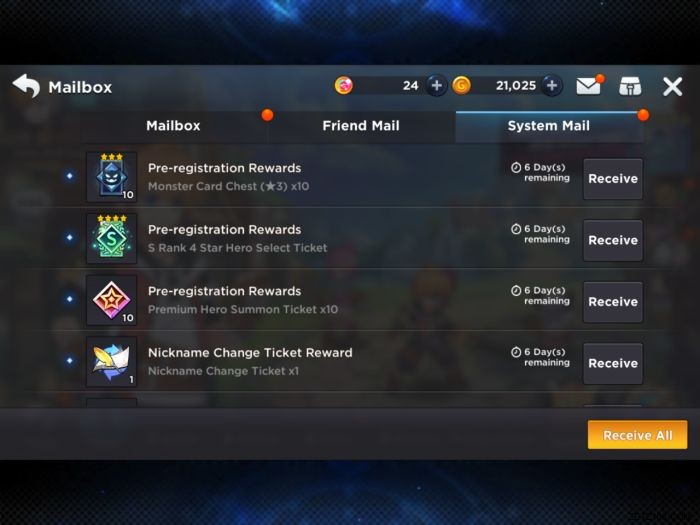Receive the Premium Hero Summon Tickets
700x525 pixels.
click(613, 302)
